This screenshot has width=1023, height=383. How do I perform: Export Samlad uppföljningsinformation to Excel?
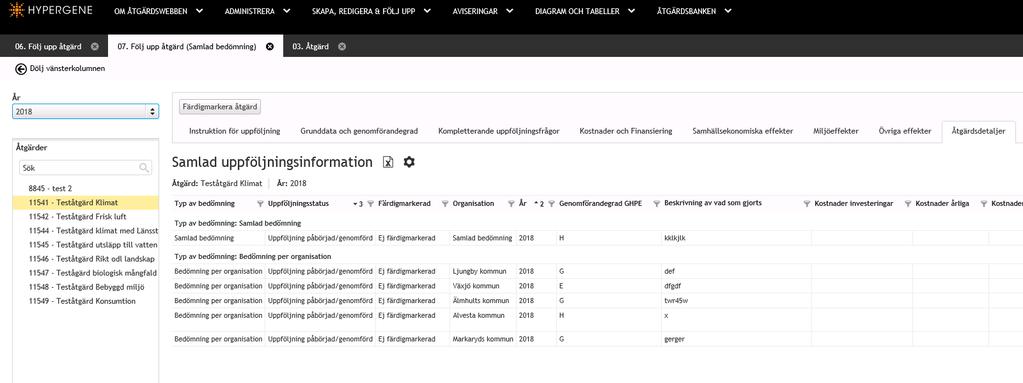[388, 162]
